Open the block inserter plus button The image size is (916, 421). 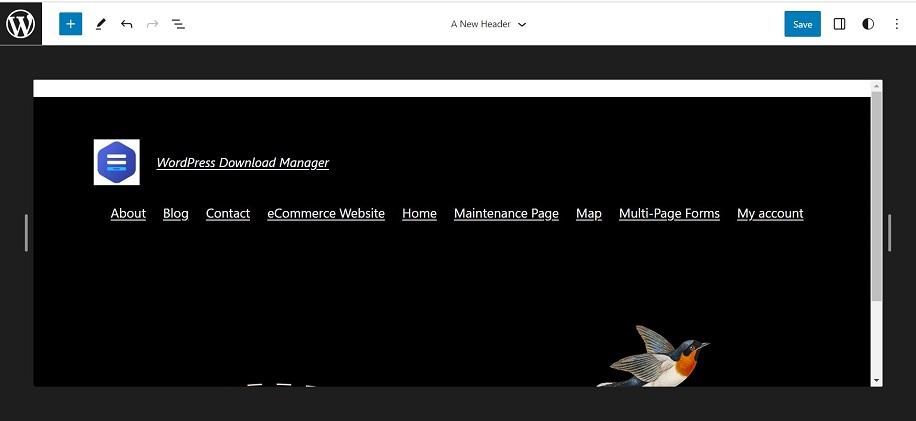pos(71,24)
